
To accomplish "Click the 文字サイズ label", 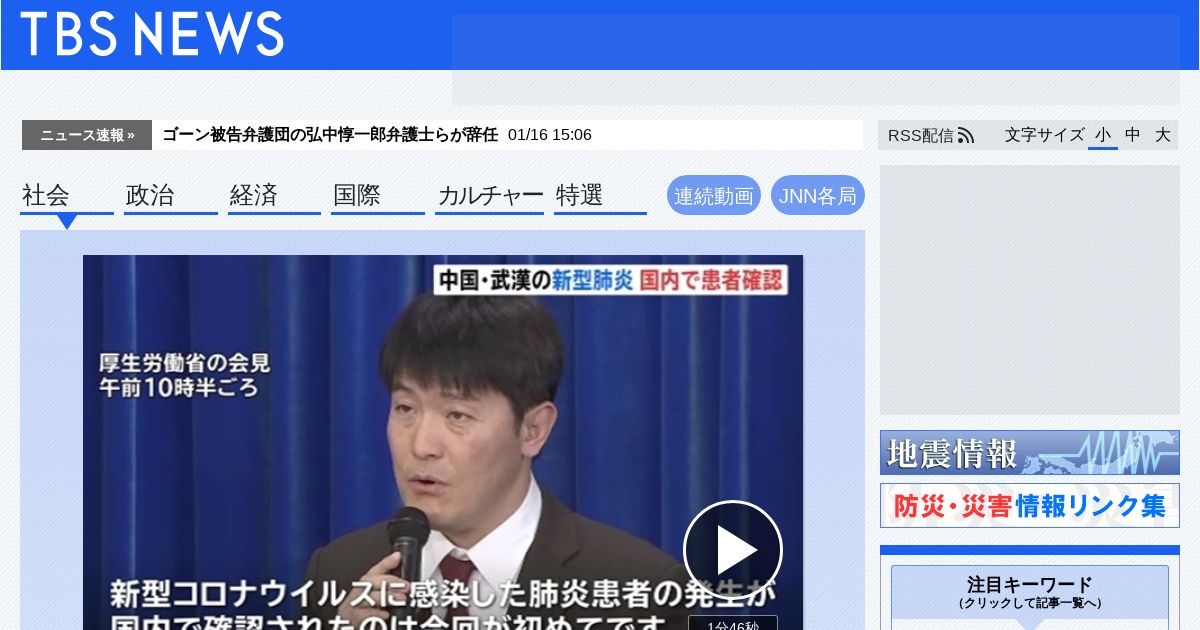I will (1044, 135).
